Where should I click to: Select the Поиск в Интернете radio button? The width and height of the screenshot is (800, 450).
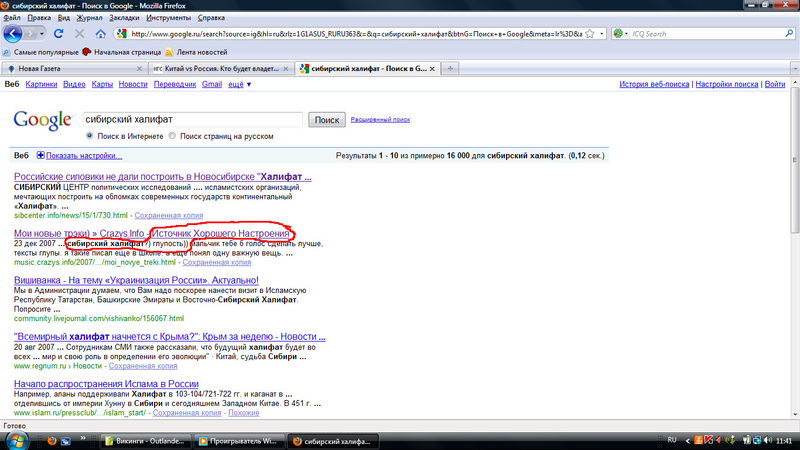point(89,136)
